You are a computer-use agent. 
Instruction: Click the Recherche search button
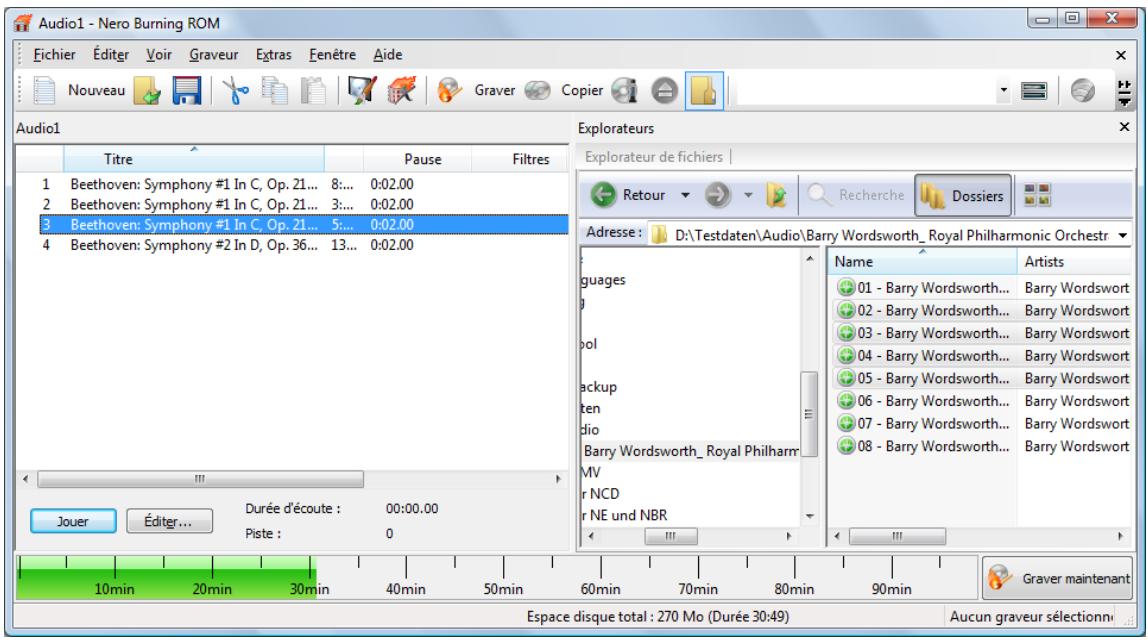click(856, 195)
